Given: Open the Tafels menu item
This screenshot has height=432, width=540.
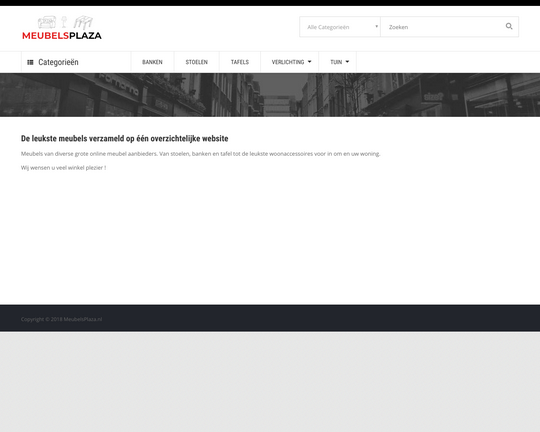Looking at the screenshot, I should (240, 62).
